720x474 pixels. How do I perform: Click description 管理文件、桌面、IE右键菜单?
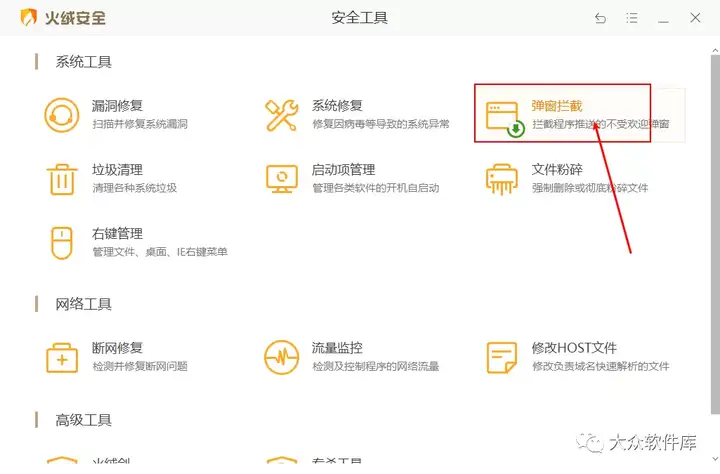click(160, 252)
